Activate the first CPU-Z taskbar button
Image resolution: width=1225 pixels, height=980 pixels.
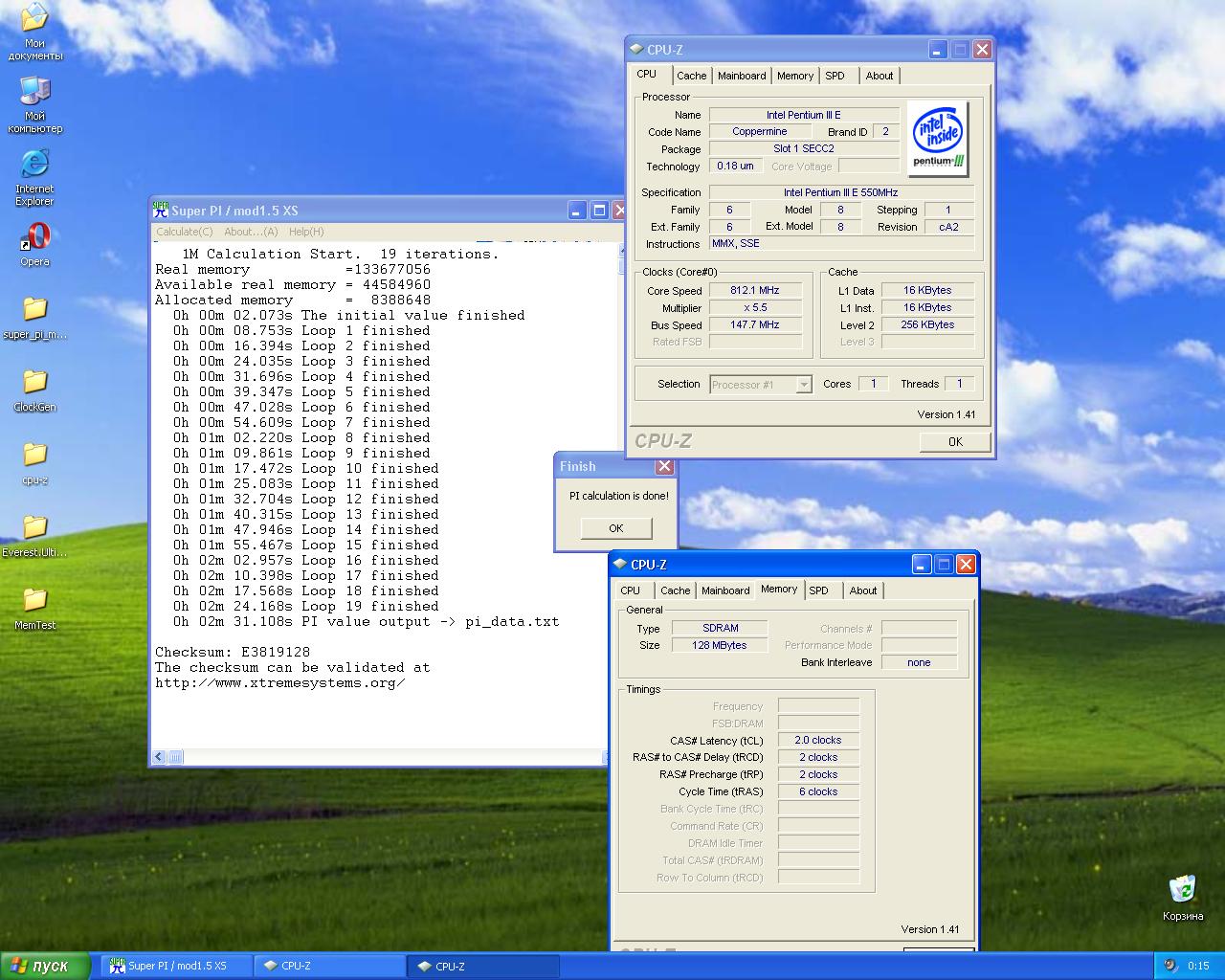click(x=328, y=966)
